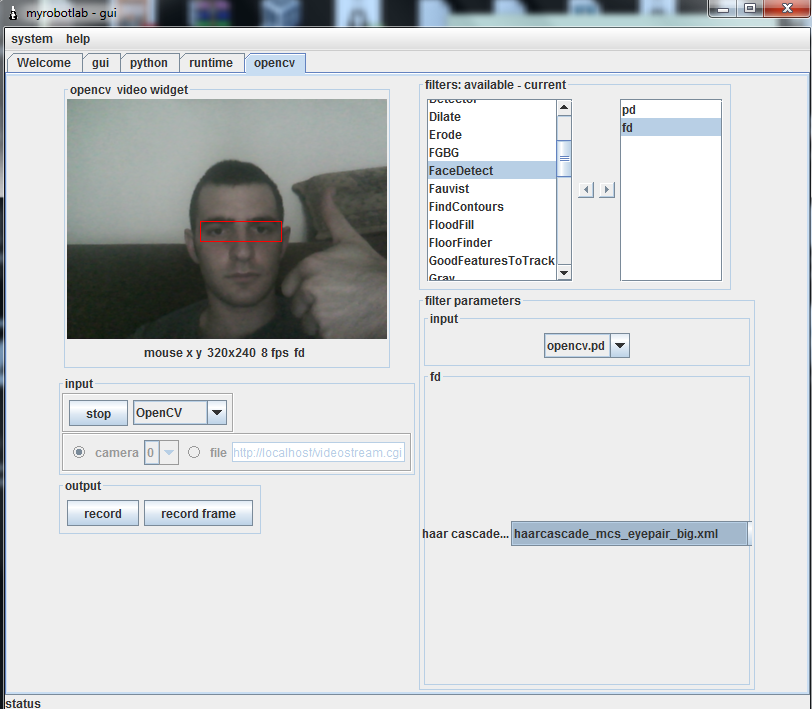Select FGBG in available filters

(x=492, y=153)
